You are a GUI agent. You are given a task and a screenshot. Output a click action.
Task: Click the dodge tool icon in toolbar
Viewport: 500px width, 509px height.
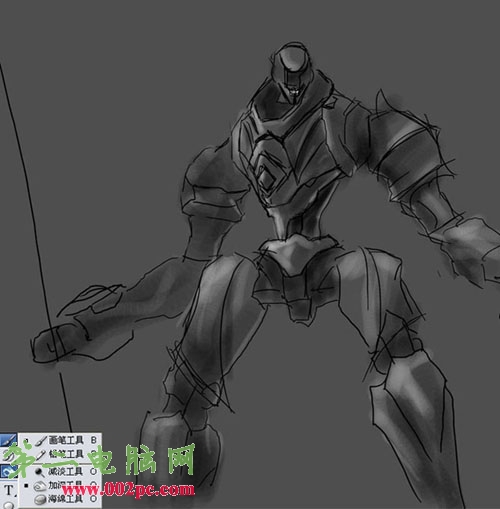7,472
